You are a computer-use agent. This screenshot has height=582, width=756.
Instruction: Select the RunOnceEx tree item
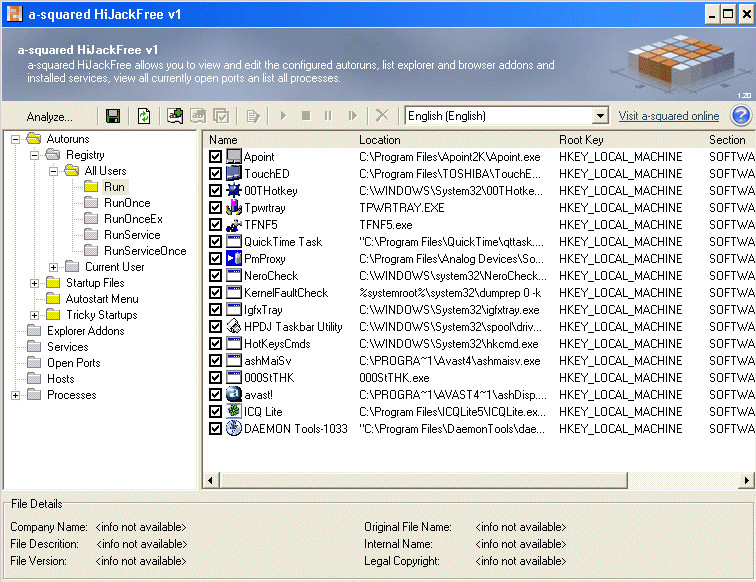point(133,218)
